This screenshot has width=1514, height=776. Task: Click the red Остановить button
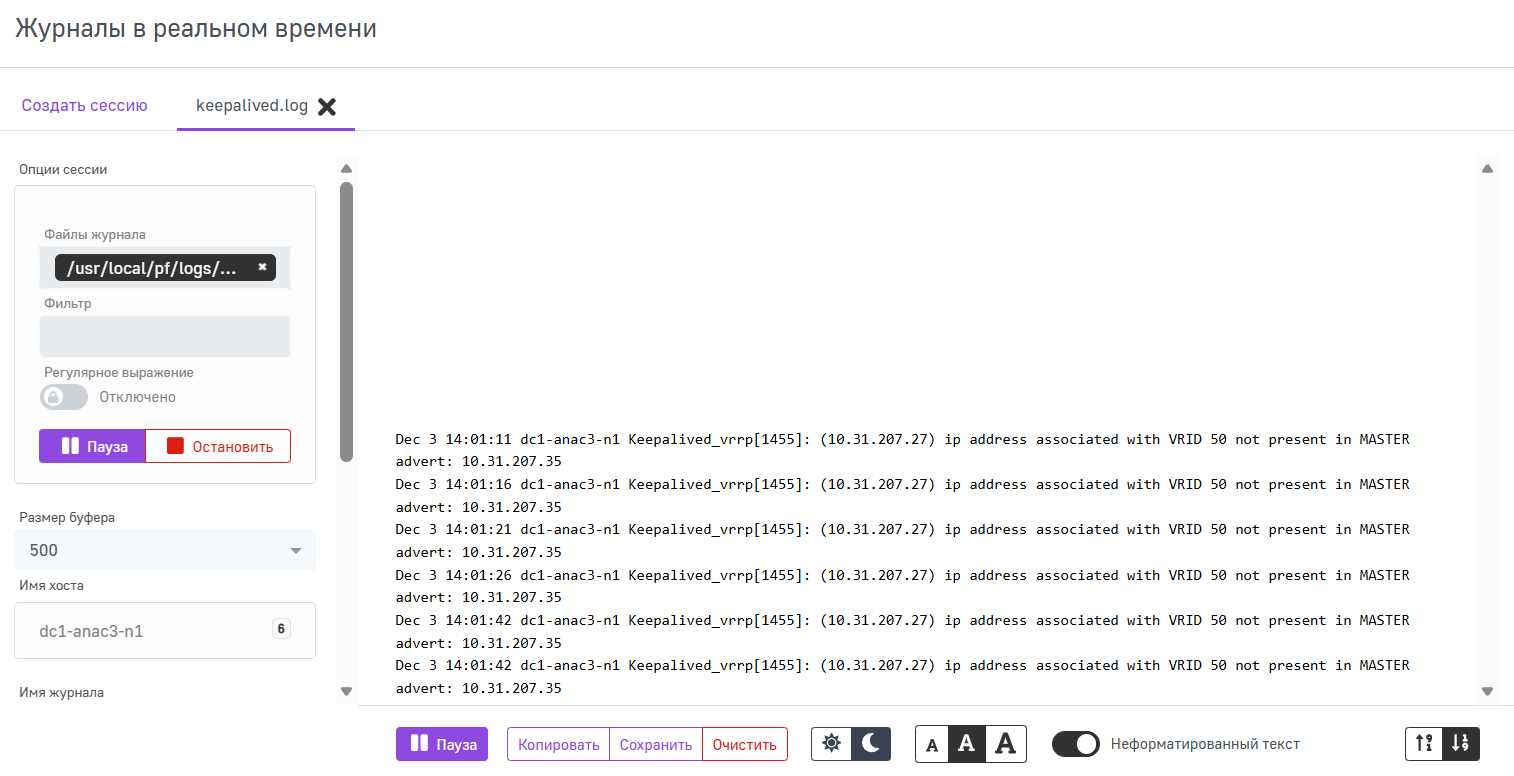pos(218,447)
